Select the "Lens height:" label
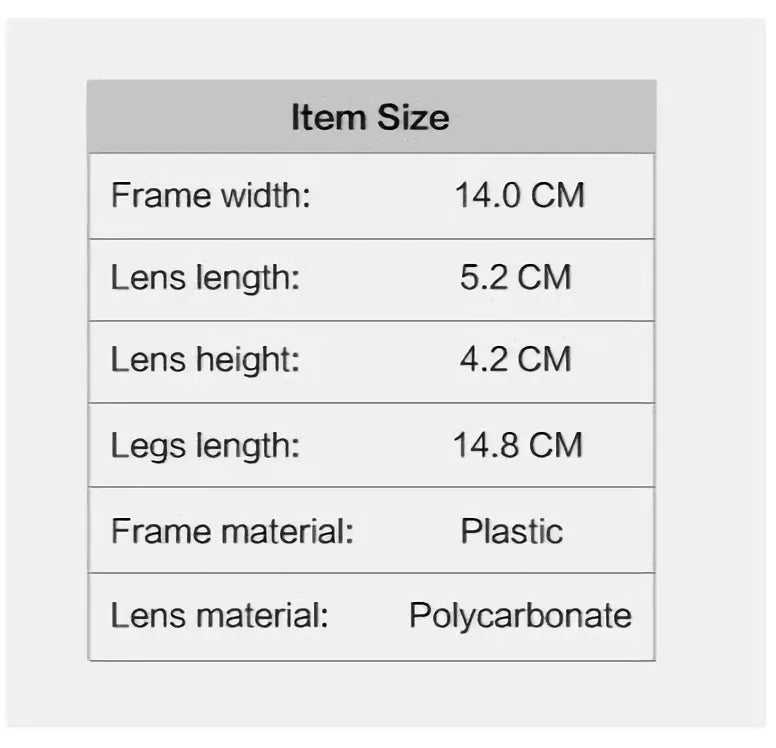This screenshot has width=776, height=748. 205,360
